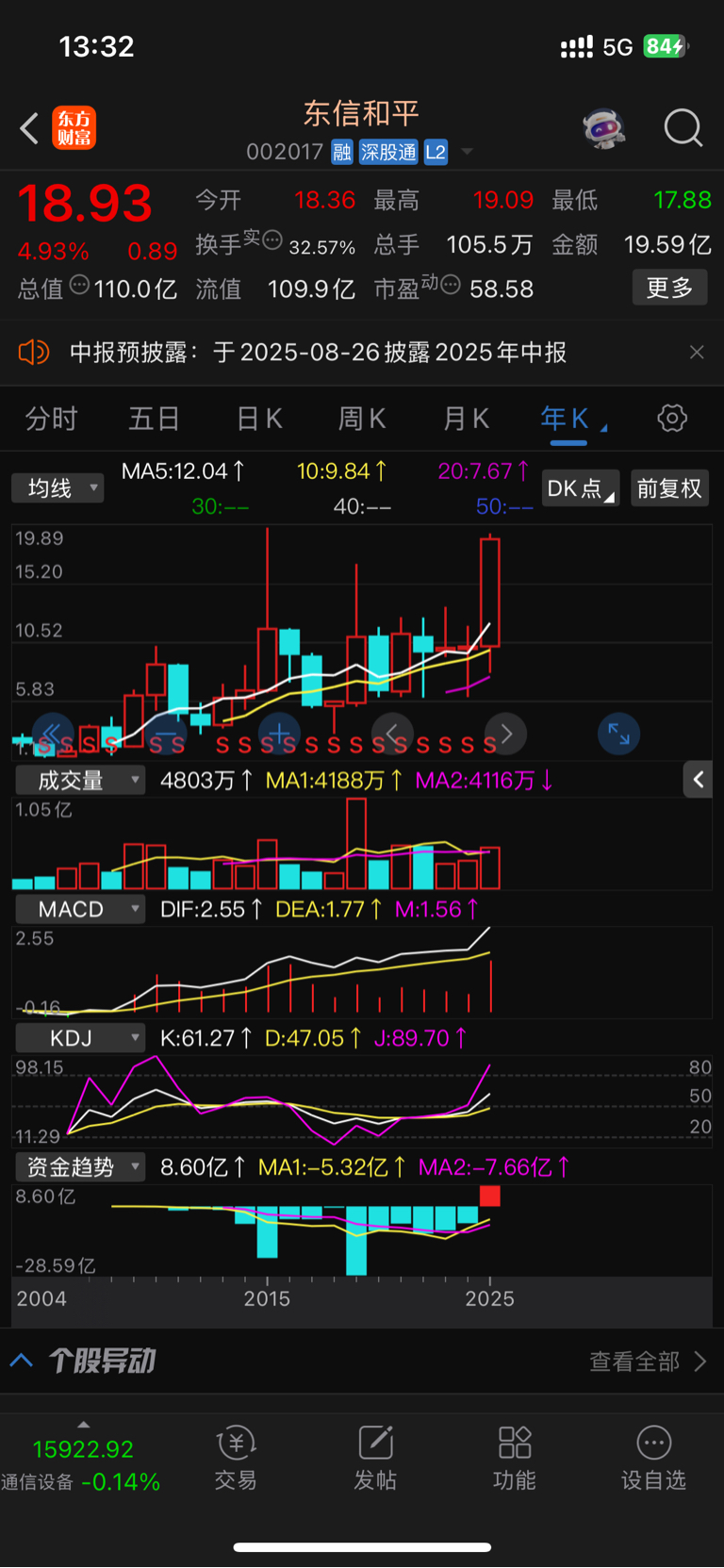Screen dimensions: 724x1568
Task: Switch to the 月K tab
Action: [466, 419]
